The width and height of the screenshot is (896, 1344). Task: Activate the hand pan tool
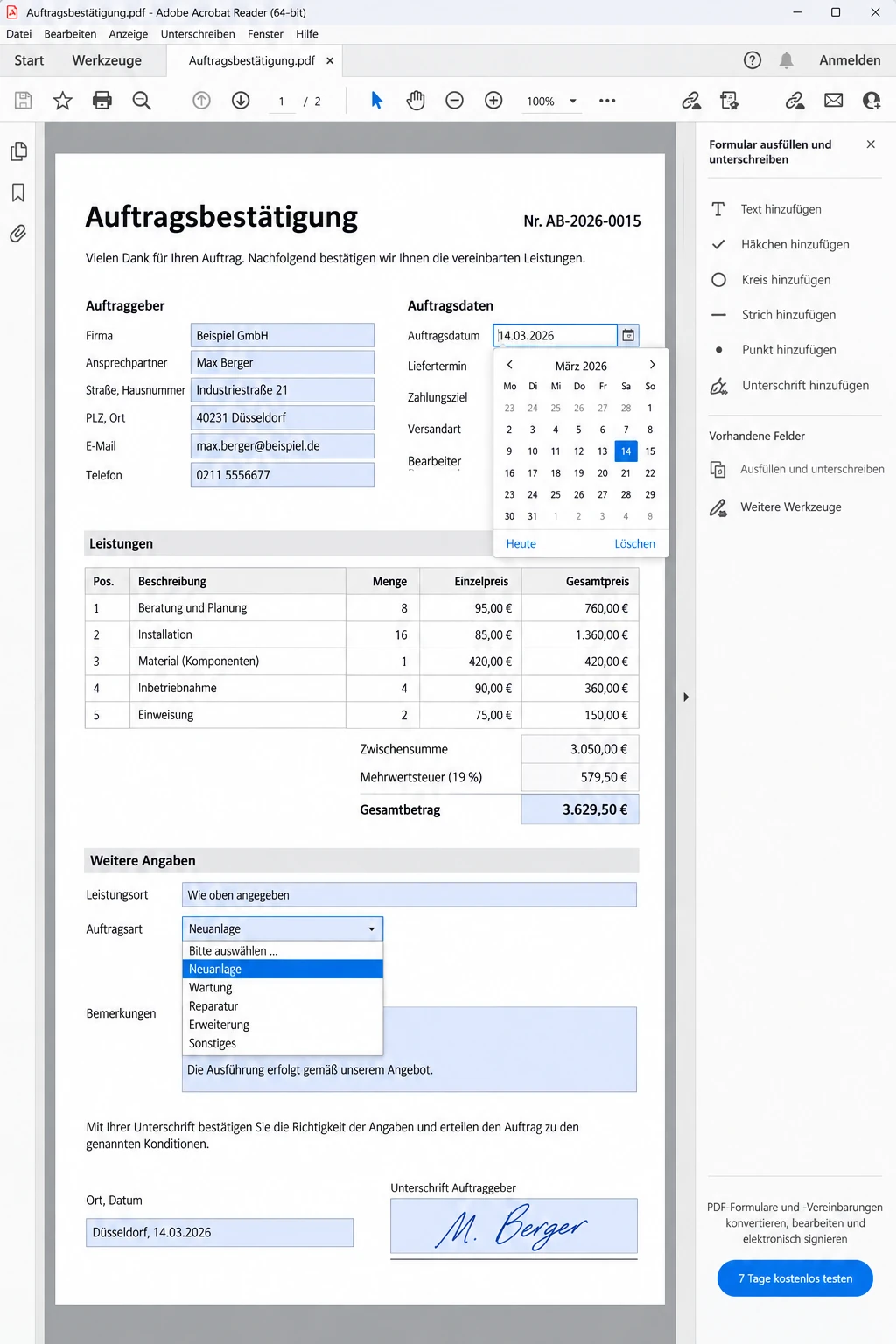[x=416, y=101]
